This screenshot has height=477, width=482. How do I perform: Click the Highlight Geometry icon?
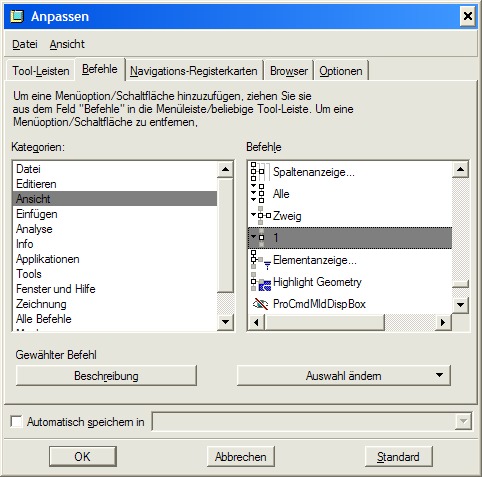point(260,282)
